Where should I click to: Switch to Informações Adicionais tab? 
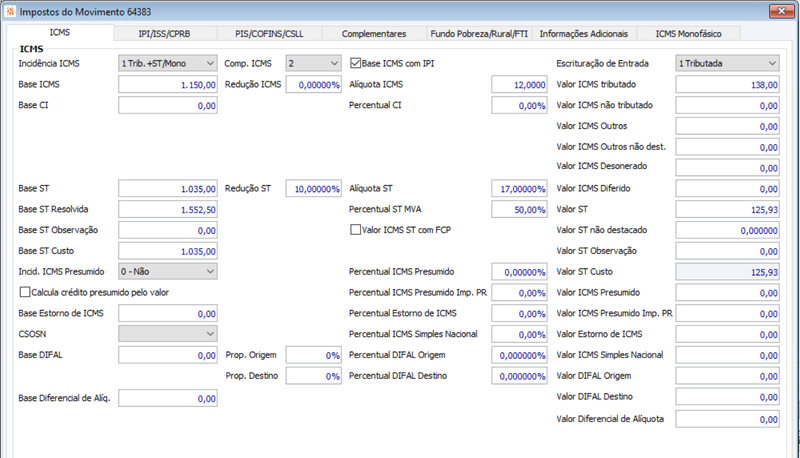[x=584, y=34]
